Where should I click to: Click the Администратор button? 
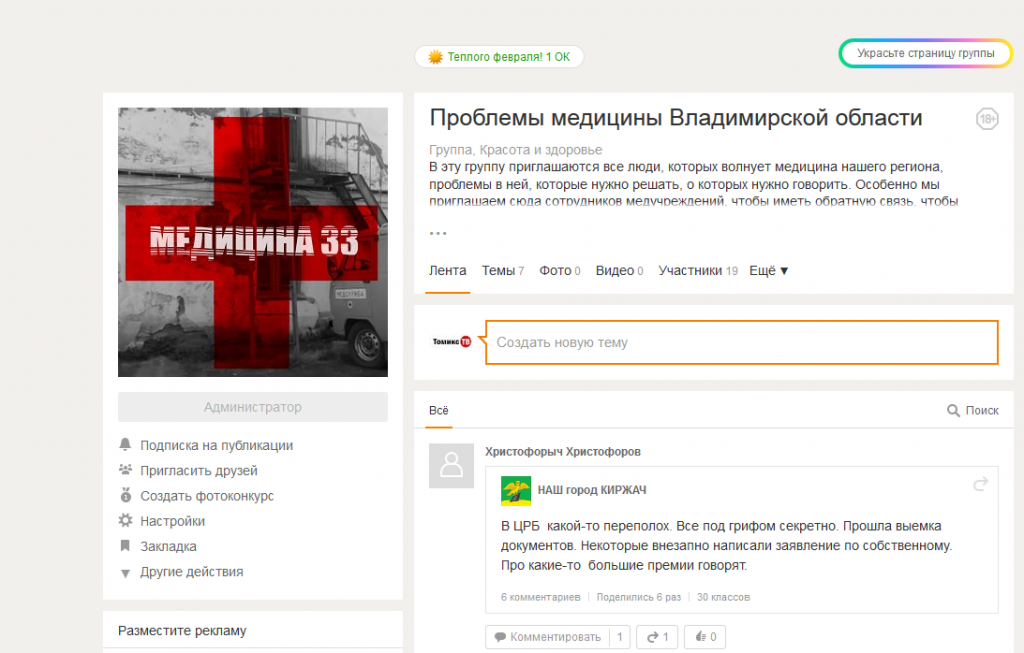point(253,407)
